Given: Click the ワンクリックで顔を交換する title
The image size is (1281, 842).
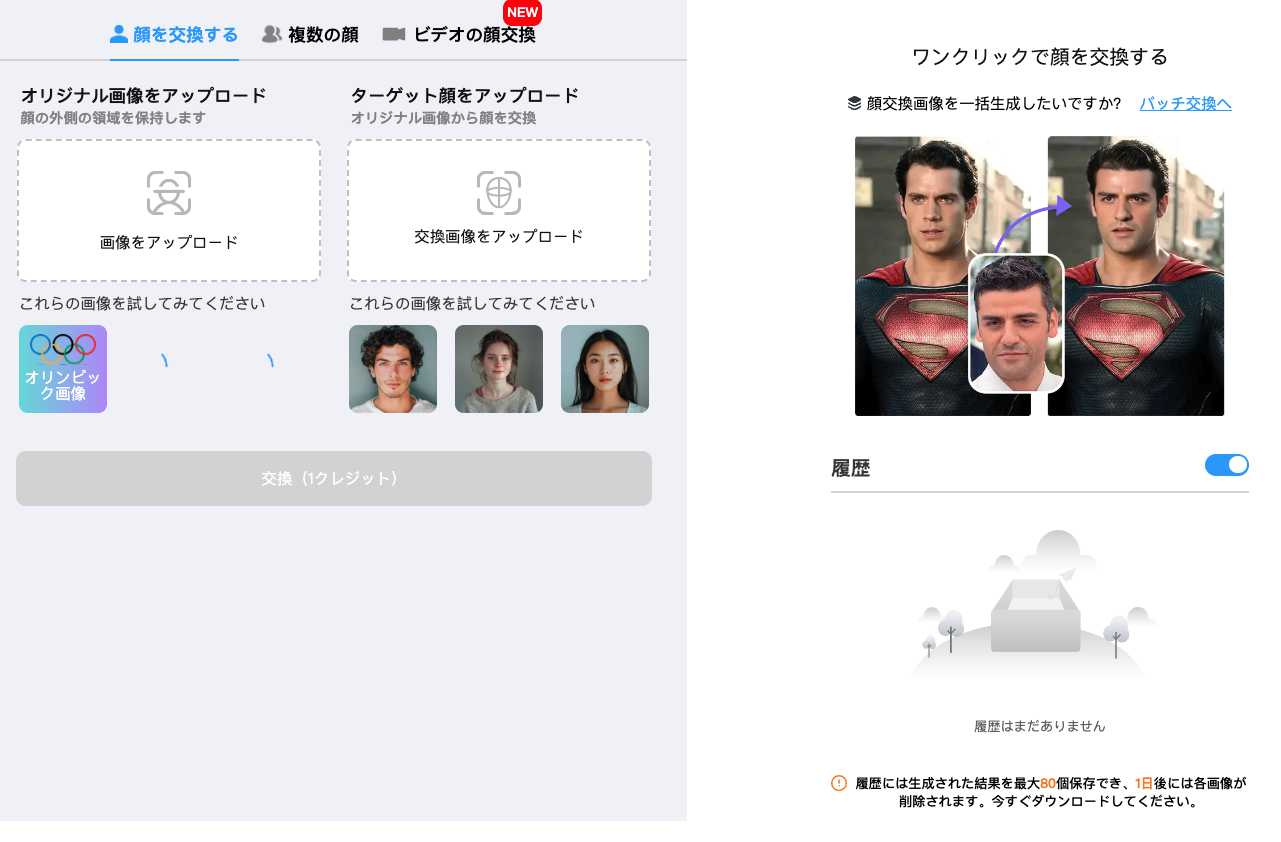Looking at the screenshot, I should 1040,57.
